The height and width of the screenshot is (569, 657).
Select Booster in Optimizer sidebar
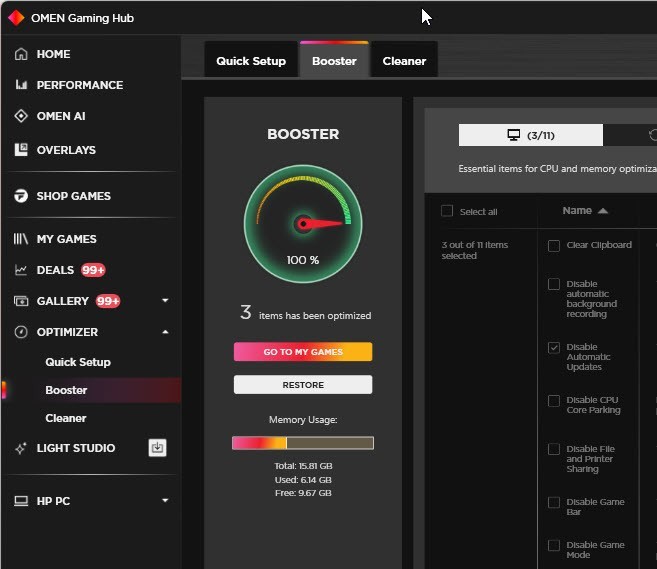pos(66,390)
